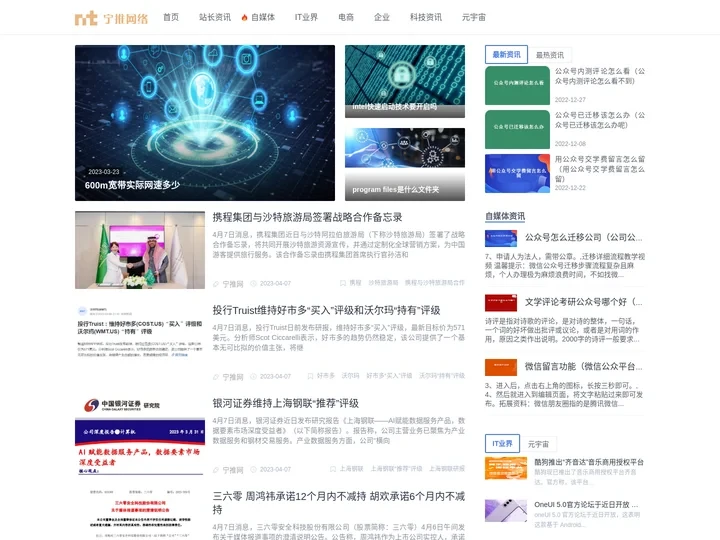Switch to the 最新资讯 tab
The width and height of the screenshot is (720, 540).
(x=506, y=55)
